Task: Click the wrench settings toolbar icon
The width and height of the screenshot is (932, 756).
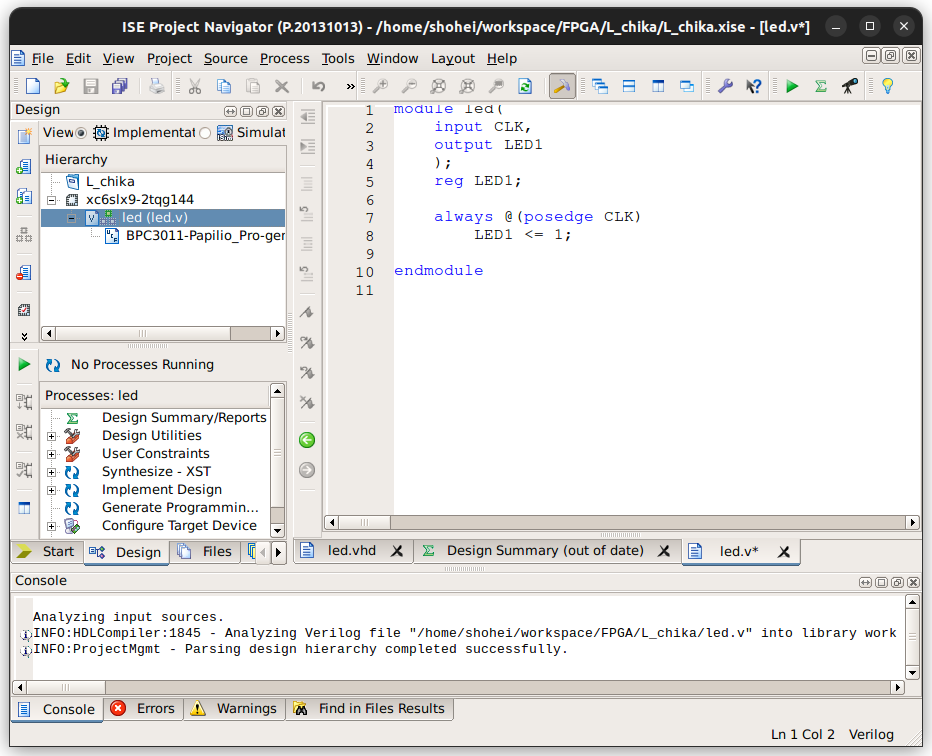Action: pyautogui.click(x=725, y=86)
